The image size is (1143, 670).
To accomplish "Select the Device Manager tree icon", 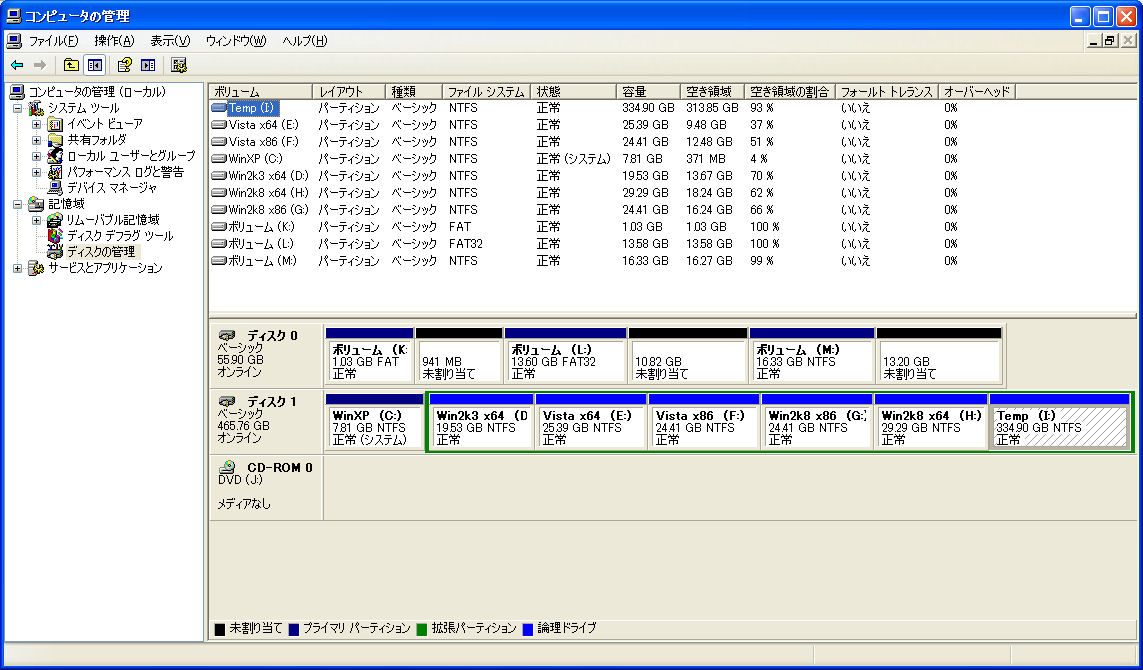I will (55, 188).
